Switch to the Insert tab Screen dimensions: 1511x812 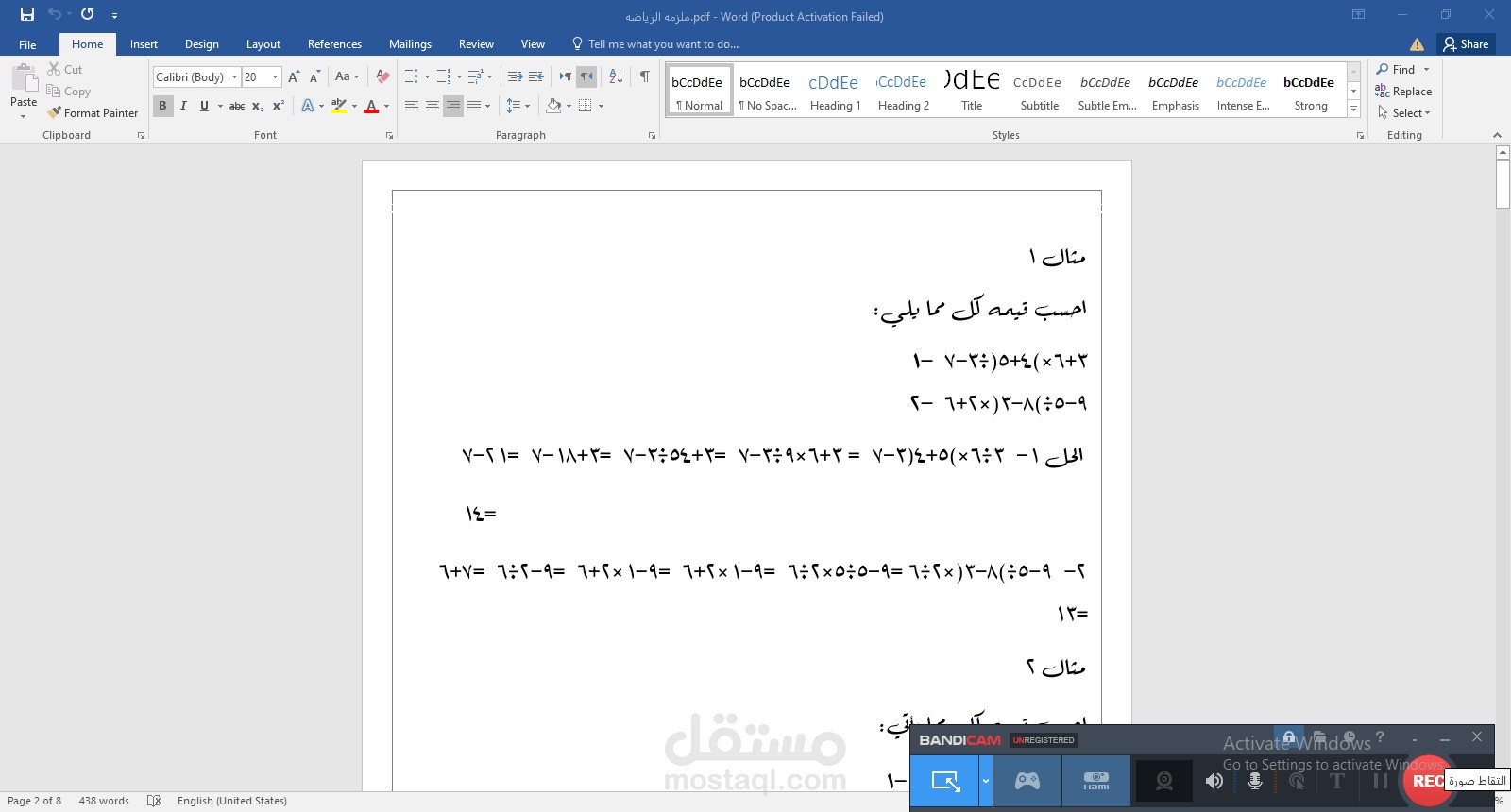144,44
